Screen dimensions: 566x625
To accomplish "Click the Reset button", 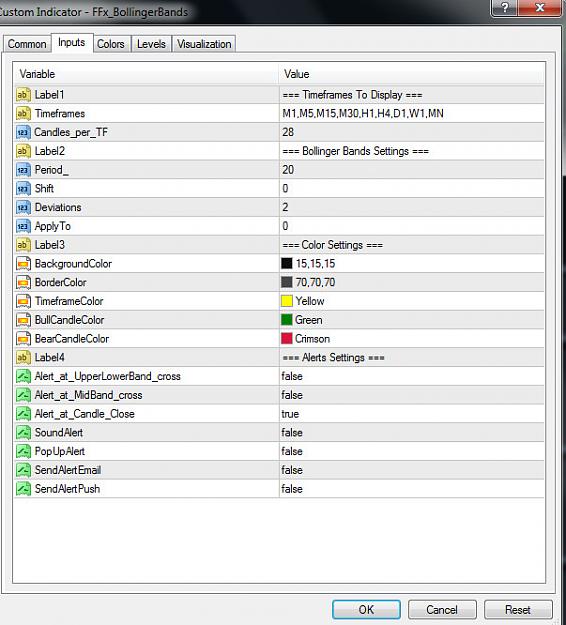I will 518,609.
